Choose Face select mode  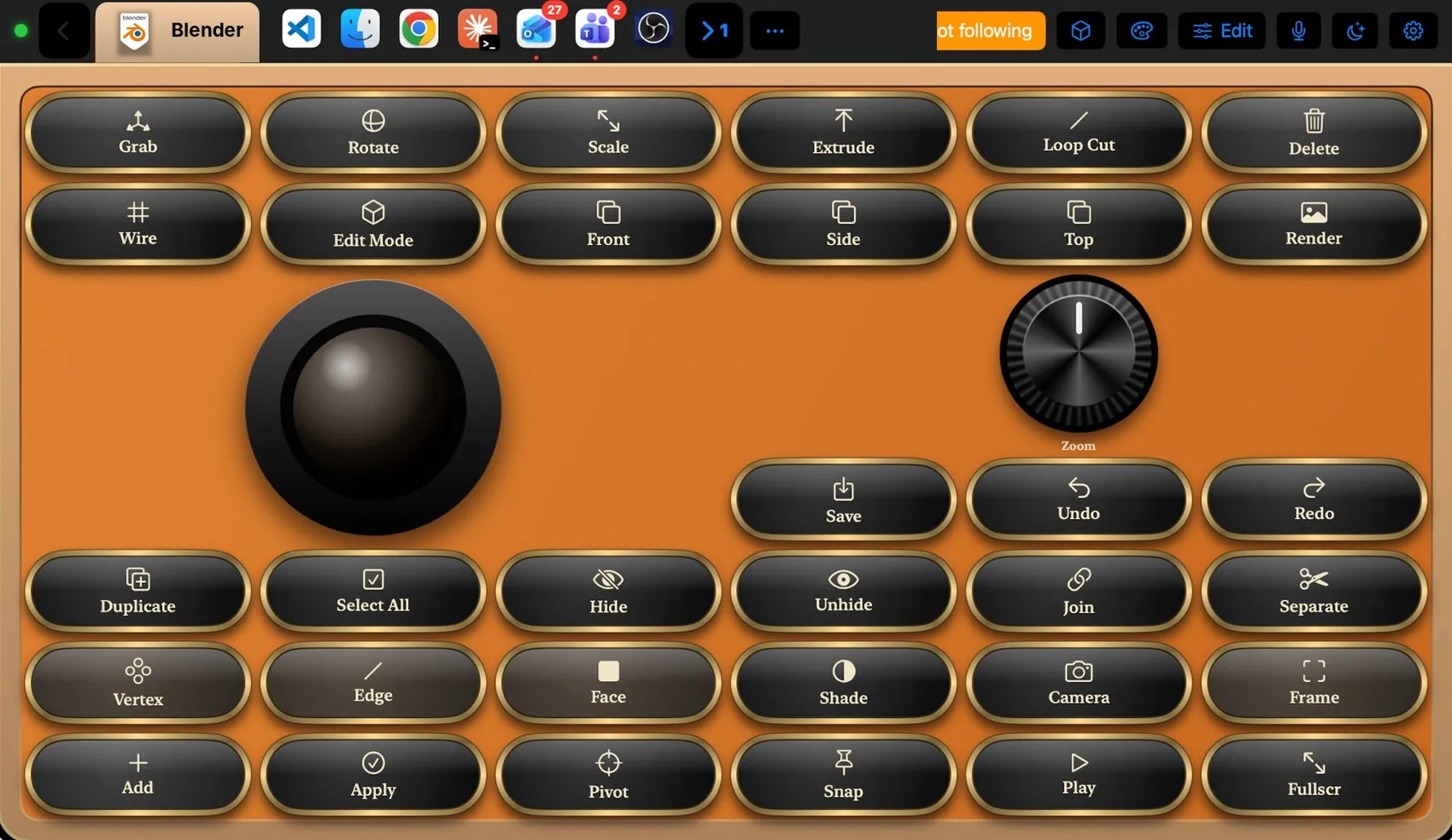(608, 683)
